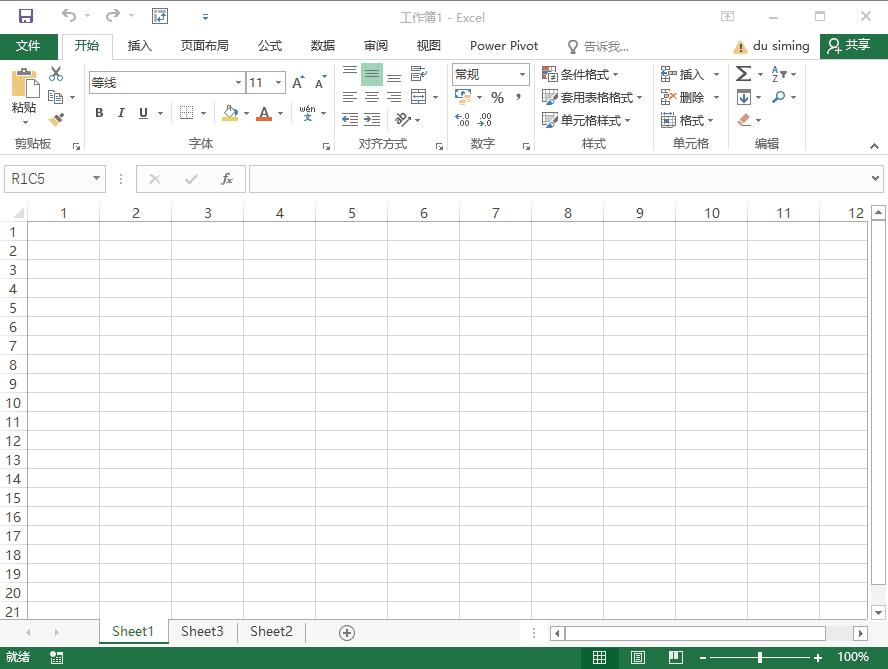Viewport: 888px width, 669px height.
Task: Open the 文件 file menu
Action: point(28,46)
